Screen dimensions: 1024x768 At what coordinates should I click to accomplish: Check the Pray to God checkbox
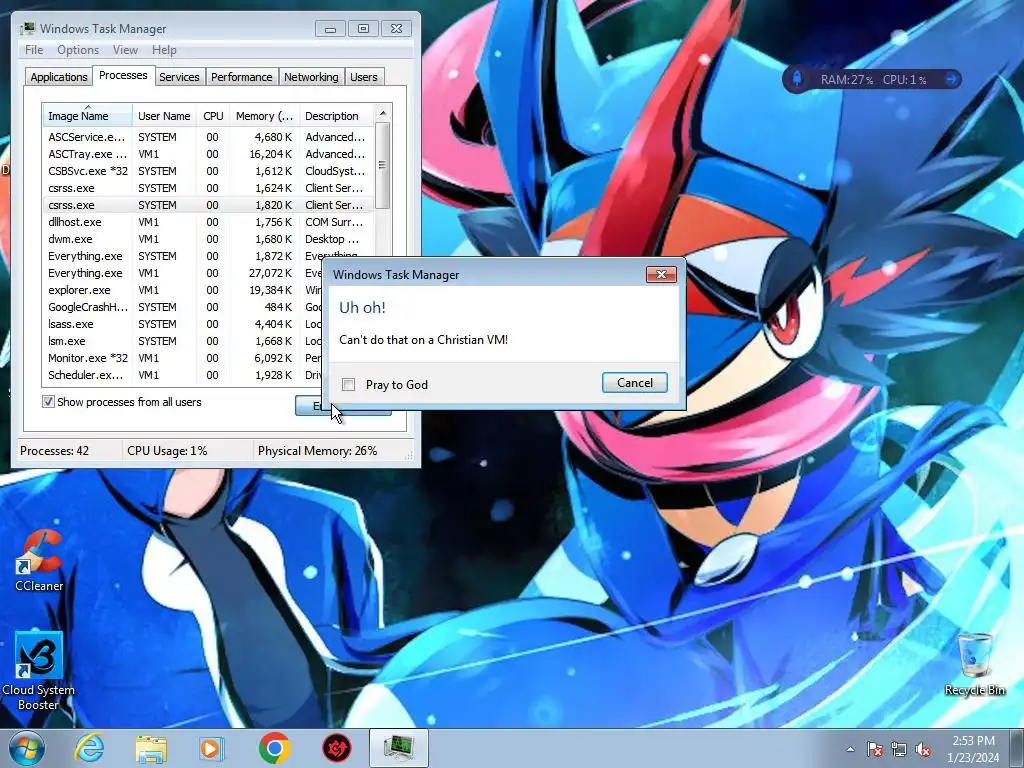(349, 385)
